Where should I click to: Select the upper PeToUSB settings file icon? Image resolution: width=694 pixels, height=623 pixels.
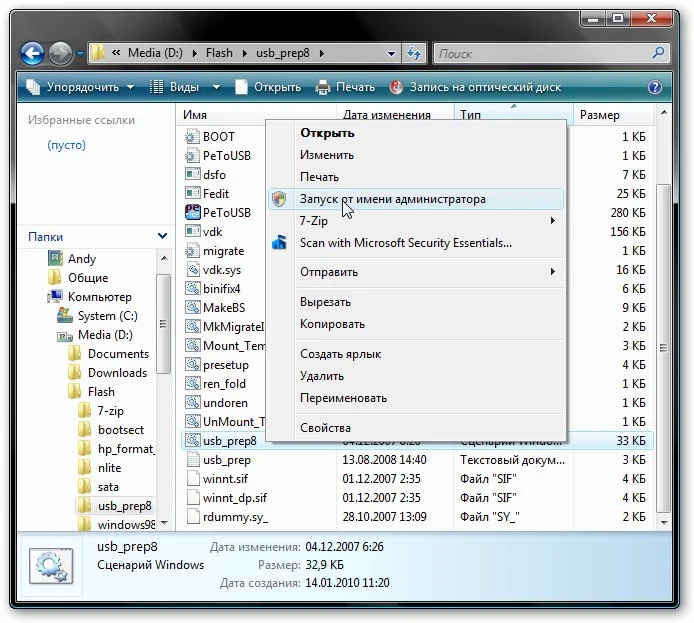point(193,155)
